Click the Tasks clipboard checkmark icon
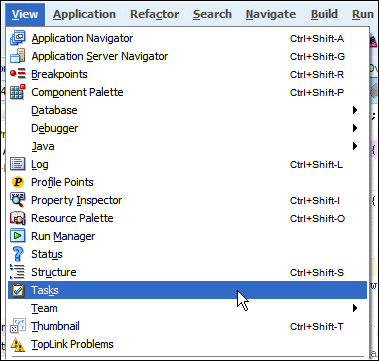This screenshot has height=361, width=379. point(18,290)
